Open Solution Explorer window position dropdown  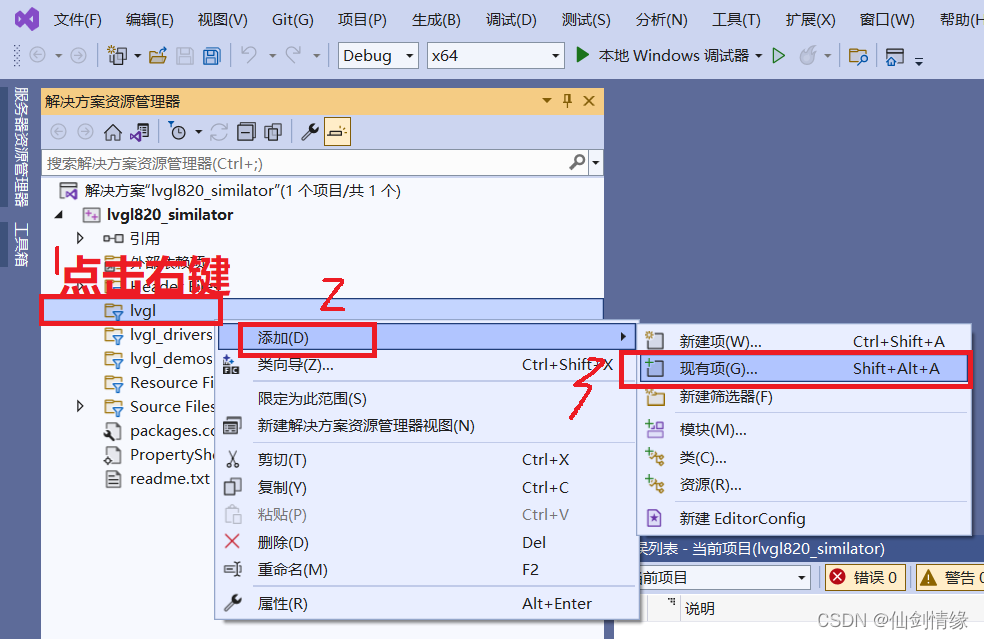pos(547,101)
